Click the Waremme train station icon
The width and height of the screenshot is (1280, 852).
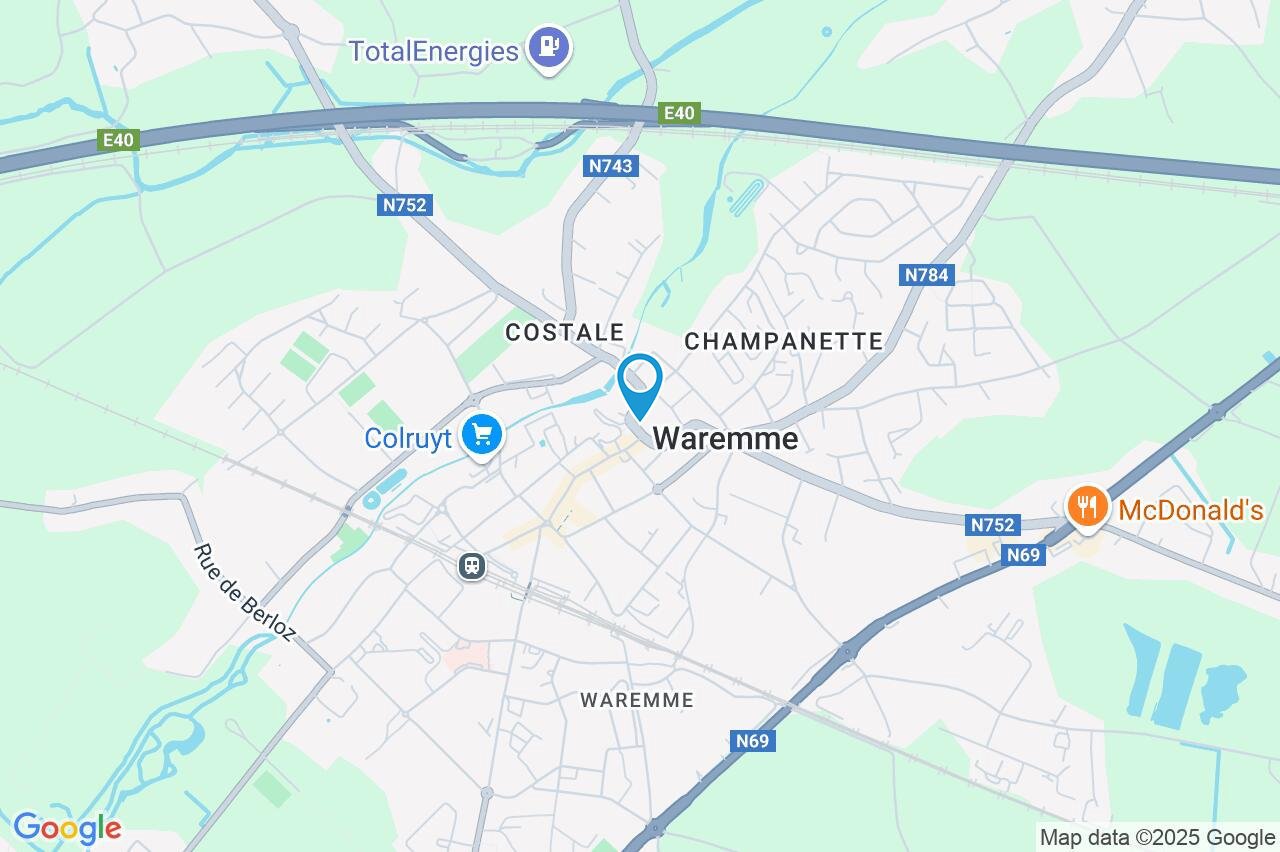point(472,566)
